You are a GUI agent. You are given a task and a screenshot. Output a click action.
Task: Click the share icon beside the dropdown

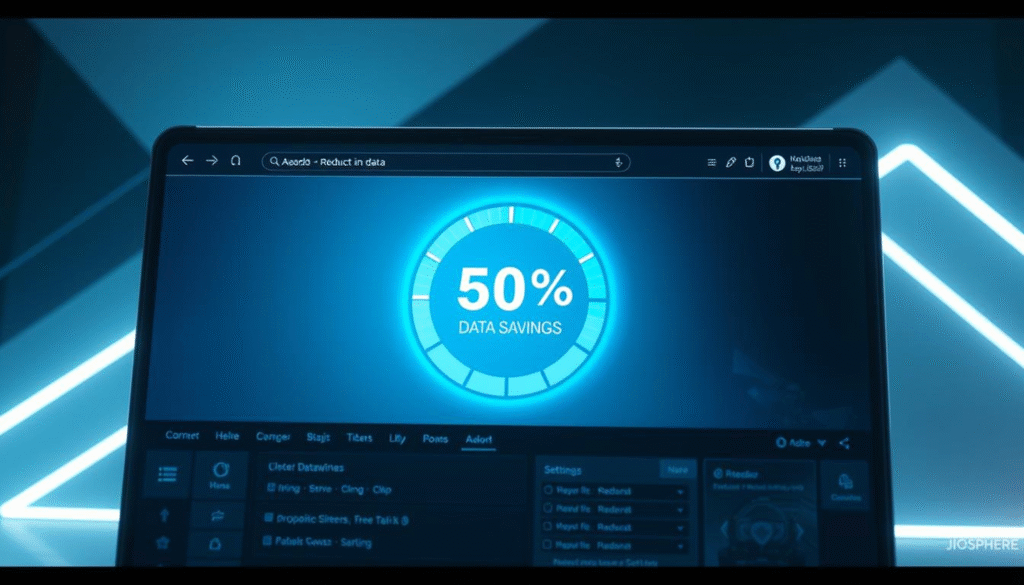[x=845, y=443]
